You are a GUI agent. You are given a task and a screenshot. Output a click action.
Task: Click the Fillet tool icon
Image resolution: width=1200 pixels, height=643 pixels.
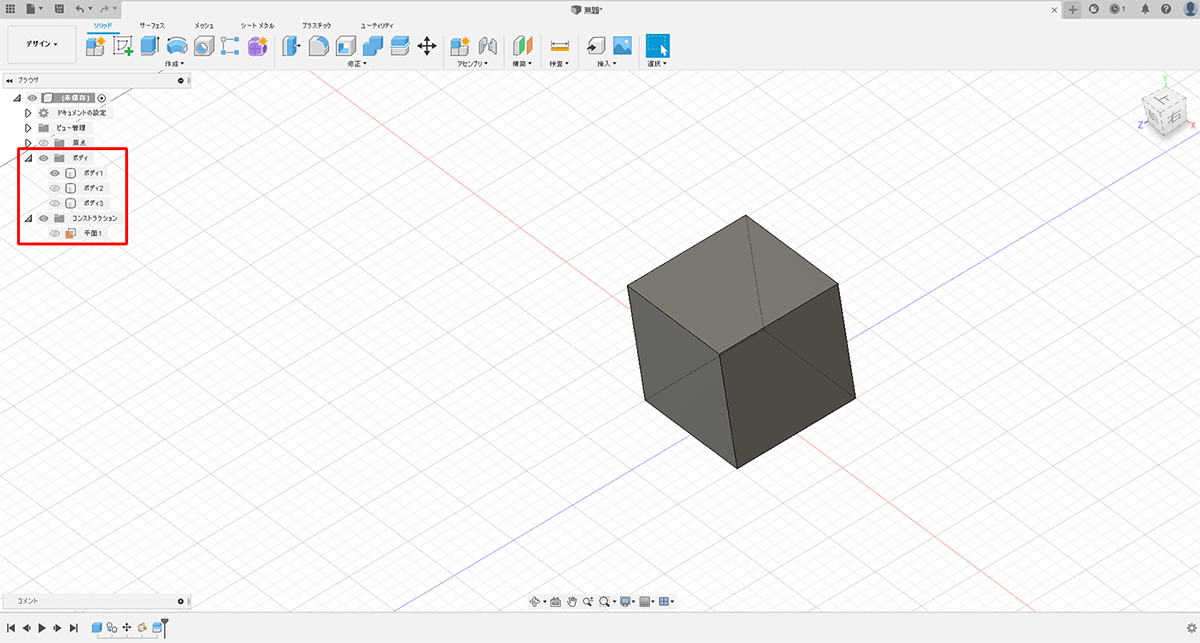point(319,46)
